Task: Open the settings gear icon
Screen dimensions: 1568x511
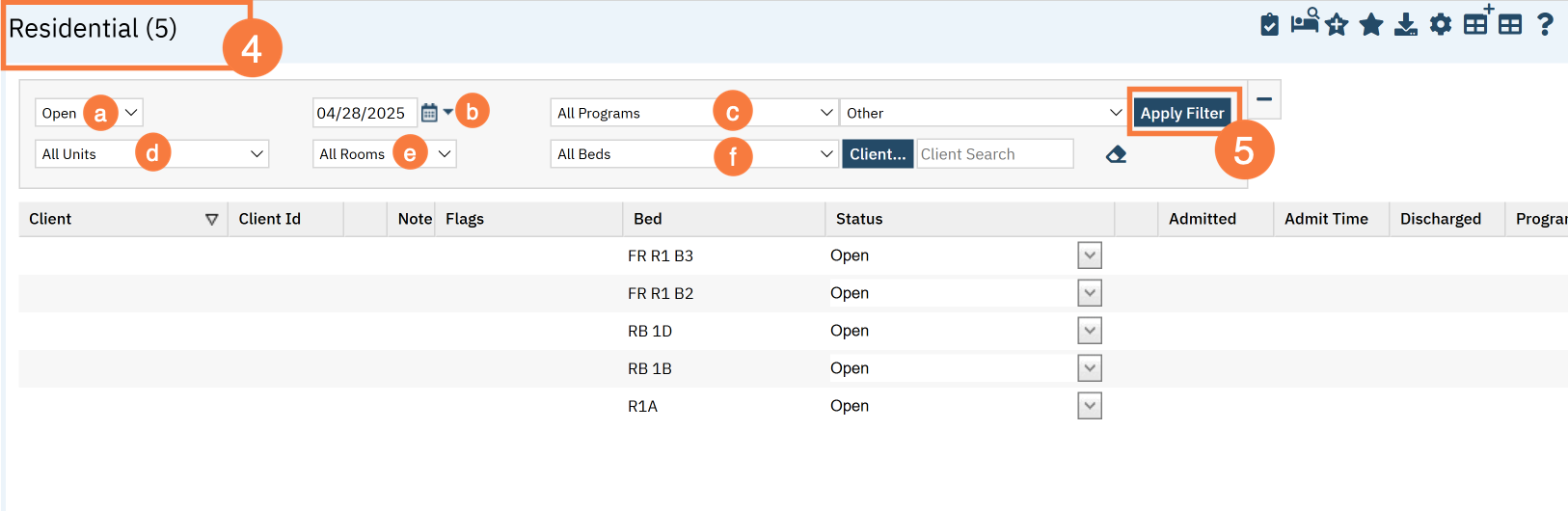Action: [1441, 25]
